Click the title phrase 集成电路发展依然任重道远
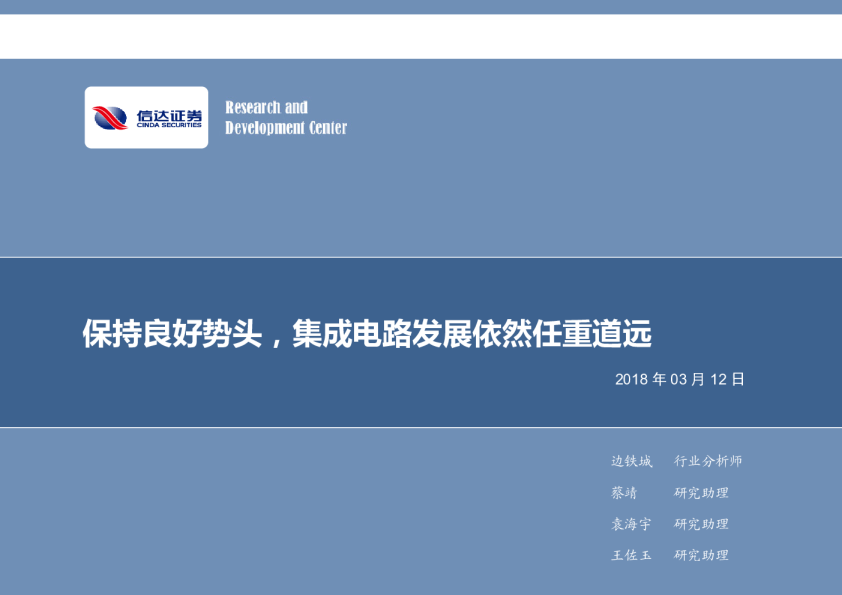This screenshot has width=842, height=595. pos(471,335)
